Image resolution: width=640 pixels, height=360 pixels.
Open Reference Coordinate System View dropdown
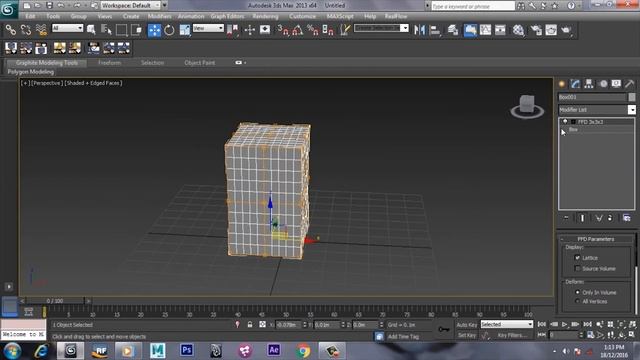point(208,28)
